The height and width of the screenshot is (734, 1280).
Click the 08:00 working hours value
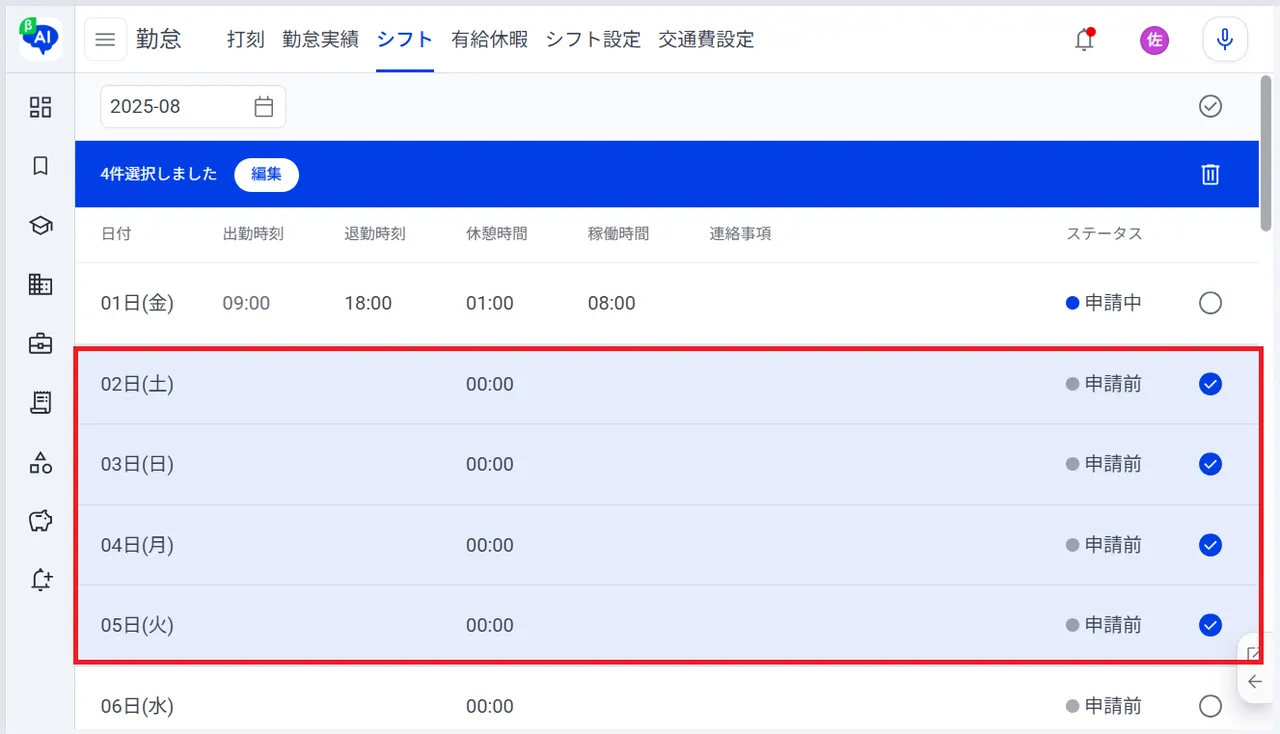tap(612, 303)
